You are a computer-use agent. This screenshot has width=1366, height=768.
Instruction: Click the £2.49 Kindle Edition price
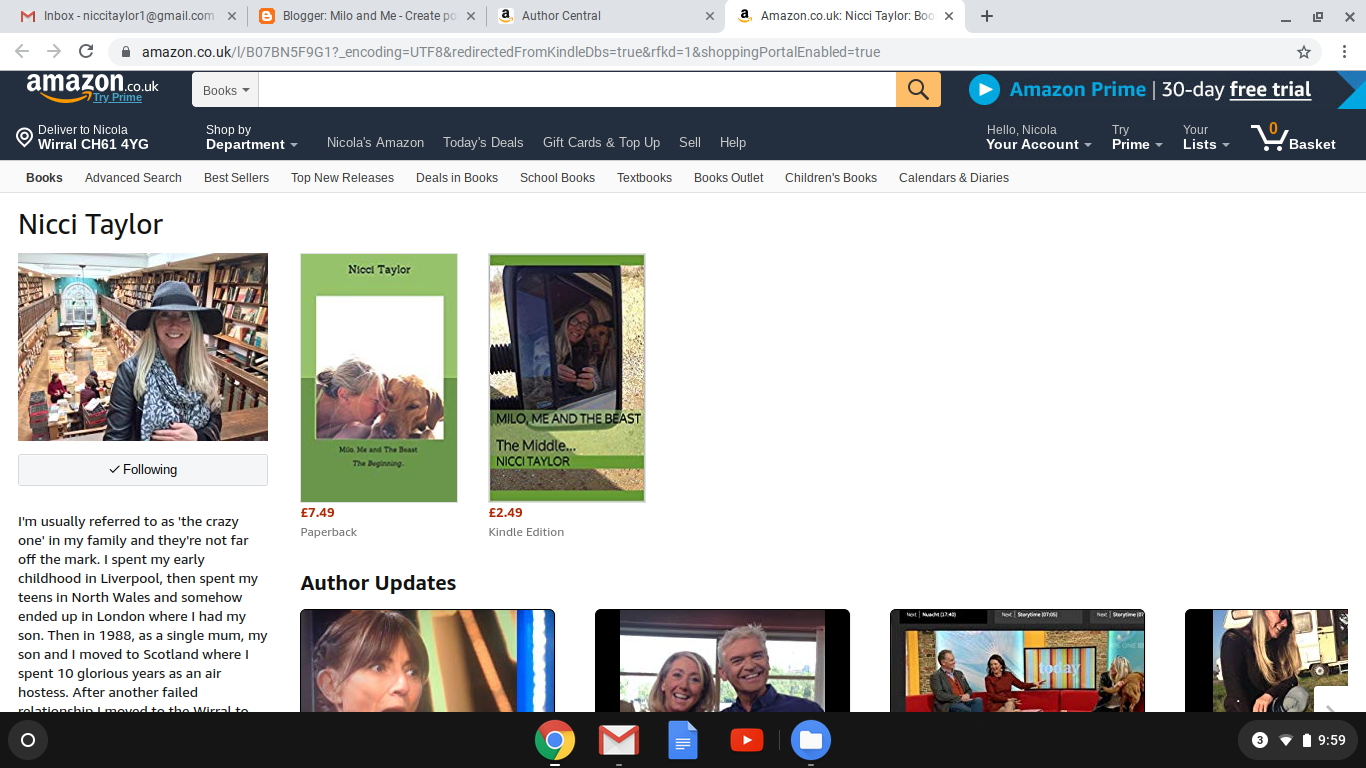pos(505,513)
